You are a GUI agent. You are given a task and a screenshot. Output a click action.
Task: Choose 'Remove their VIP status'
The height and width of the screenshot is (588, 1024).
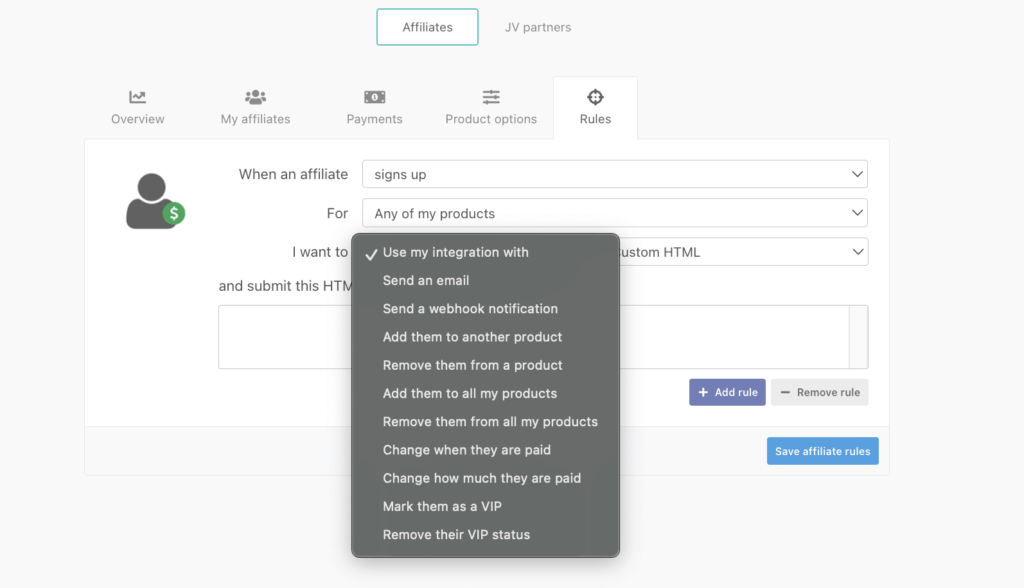click(456, 535)
